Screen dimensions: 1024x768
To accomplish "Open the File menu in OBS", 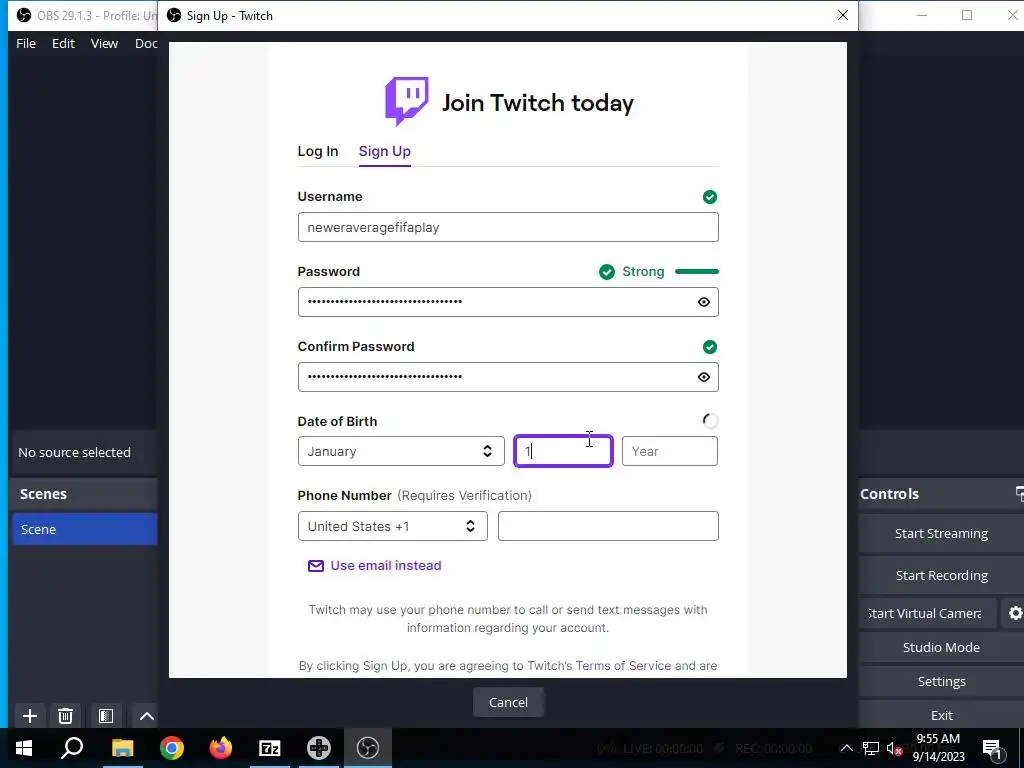I will click(x=26, y=43).
